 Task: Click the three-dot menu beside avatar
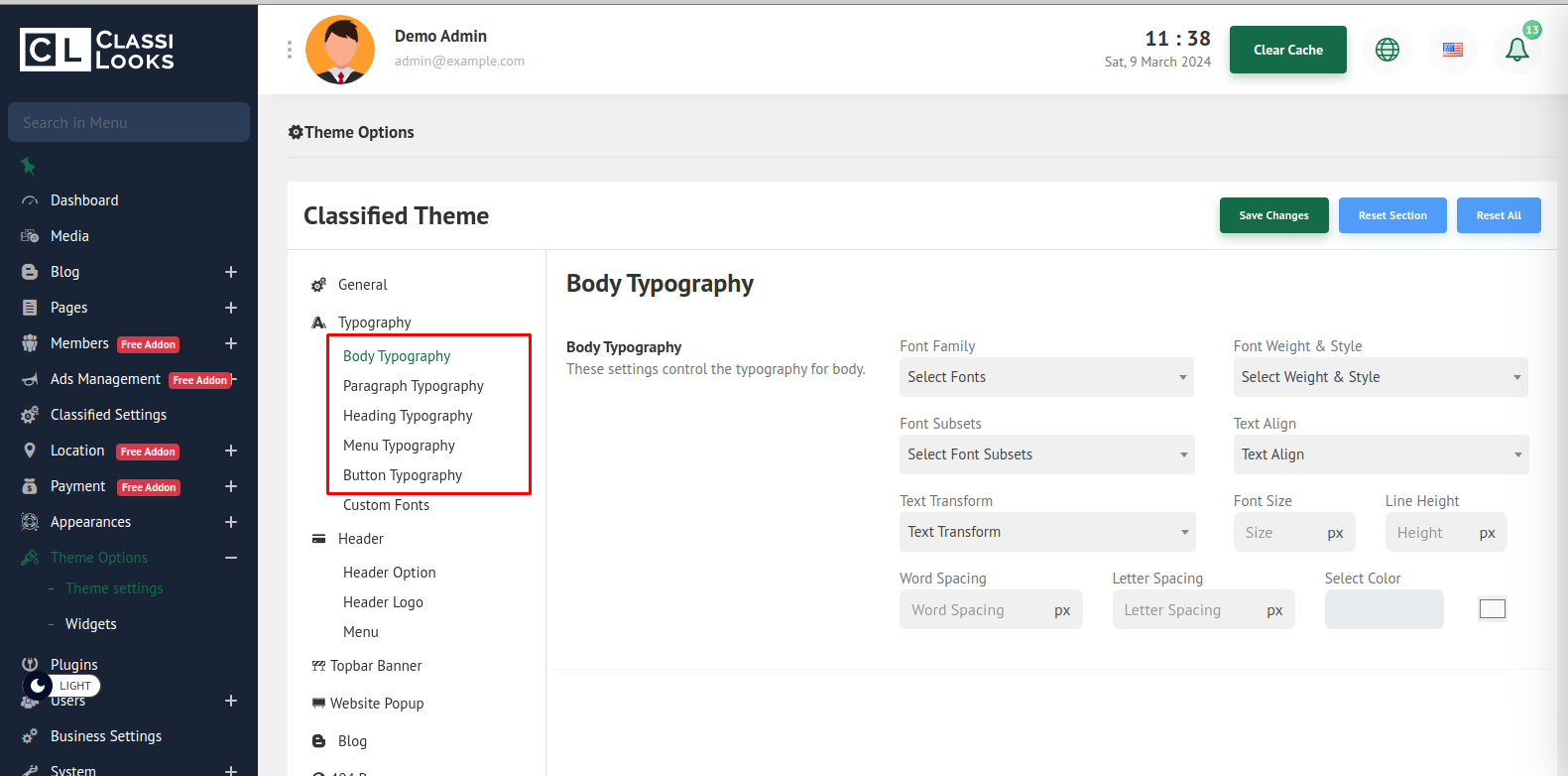pyautogui.click(x=290, y=50)
